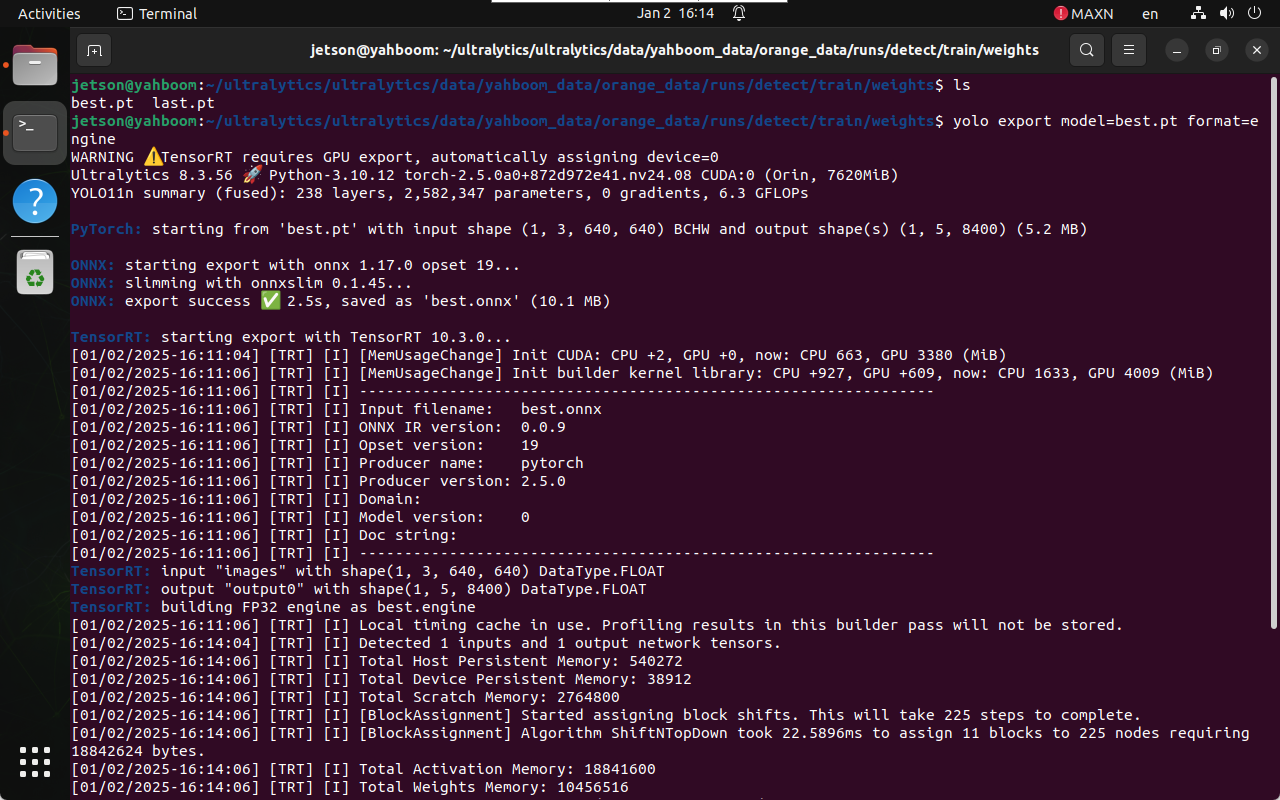The image size is (1280, 800).
Task: Open Files from the Ubuntu dock
Action: [35, 67]
